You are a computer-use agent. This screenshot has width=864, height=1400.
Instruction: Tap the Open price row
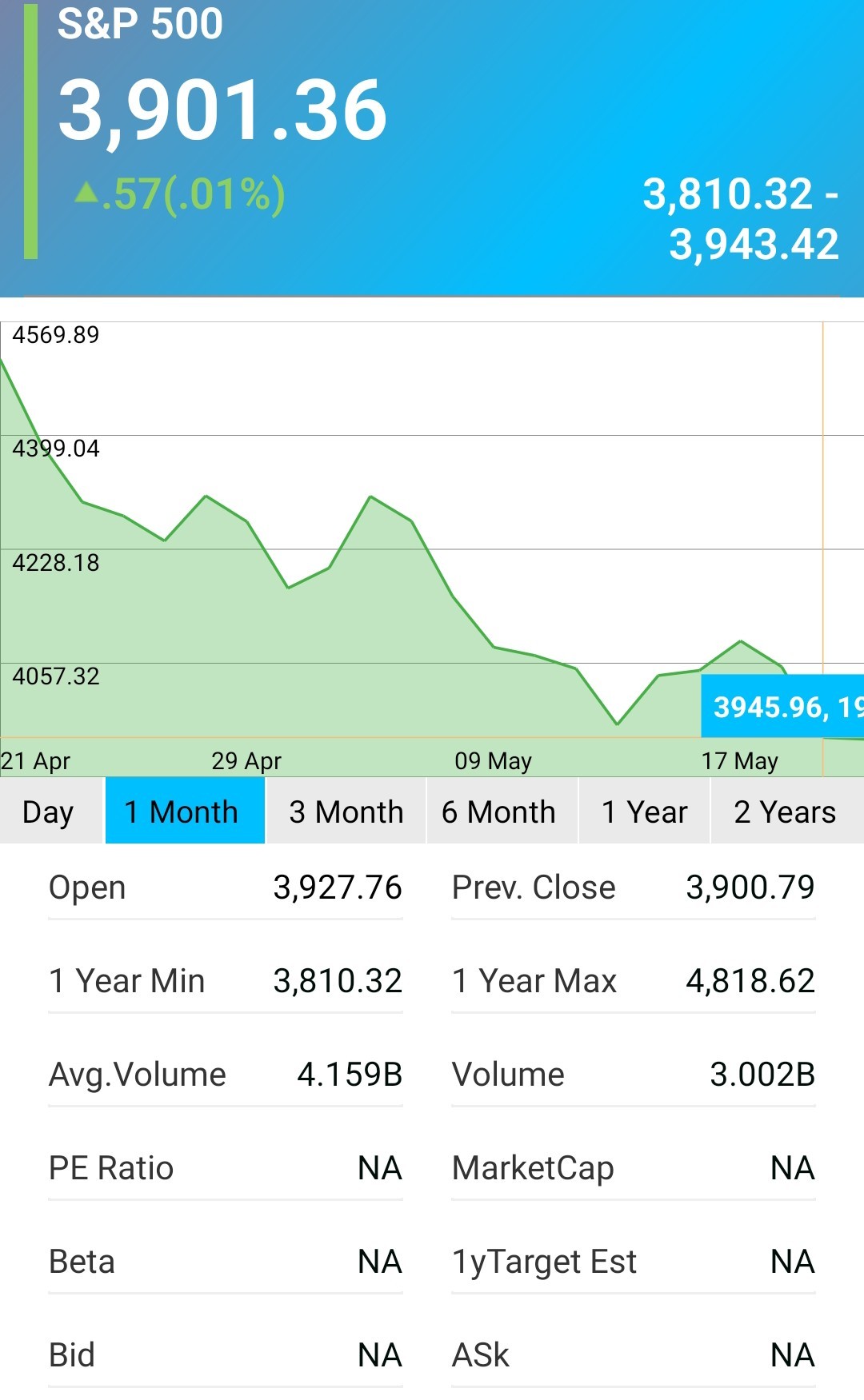click(x=226, y=887)
